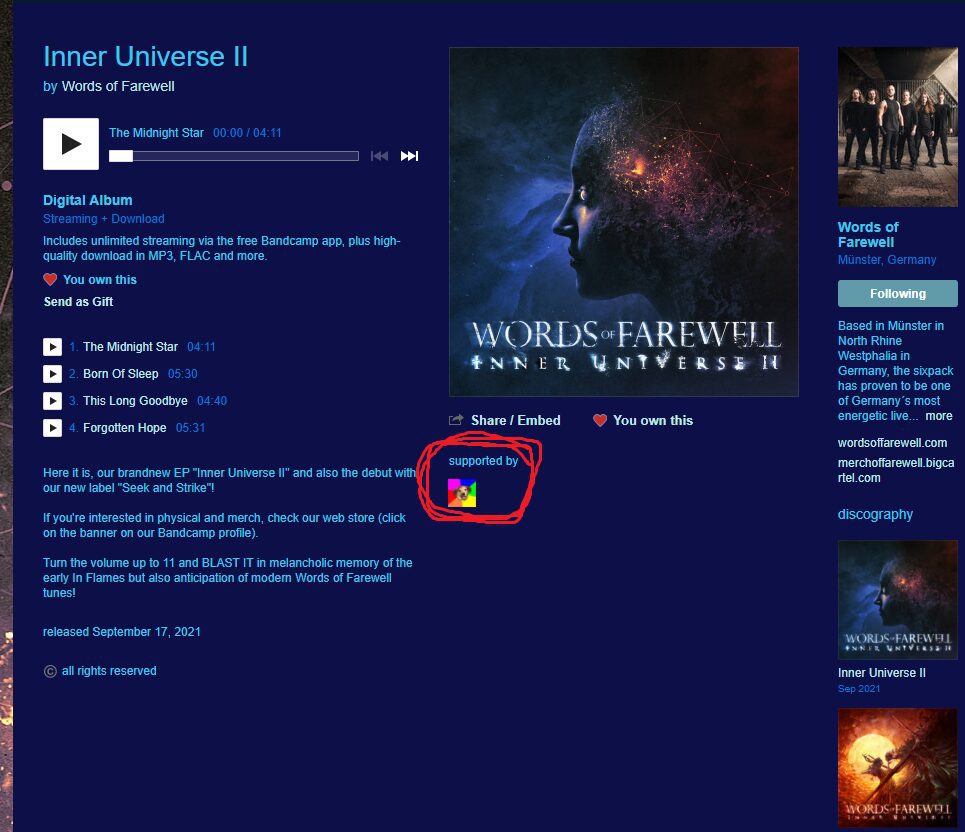
Task: Click the 'released September 17, 2021' text
Action: [122, 632]
